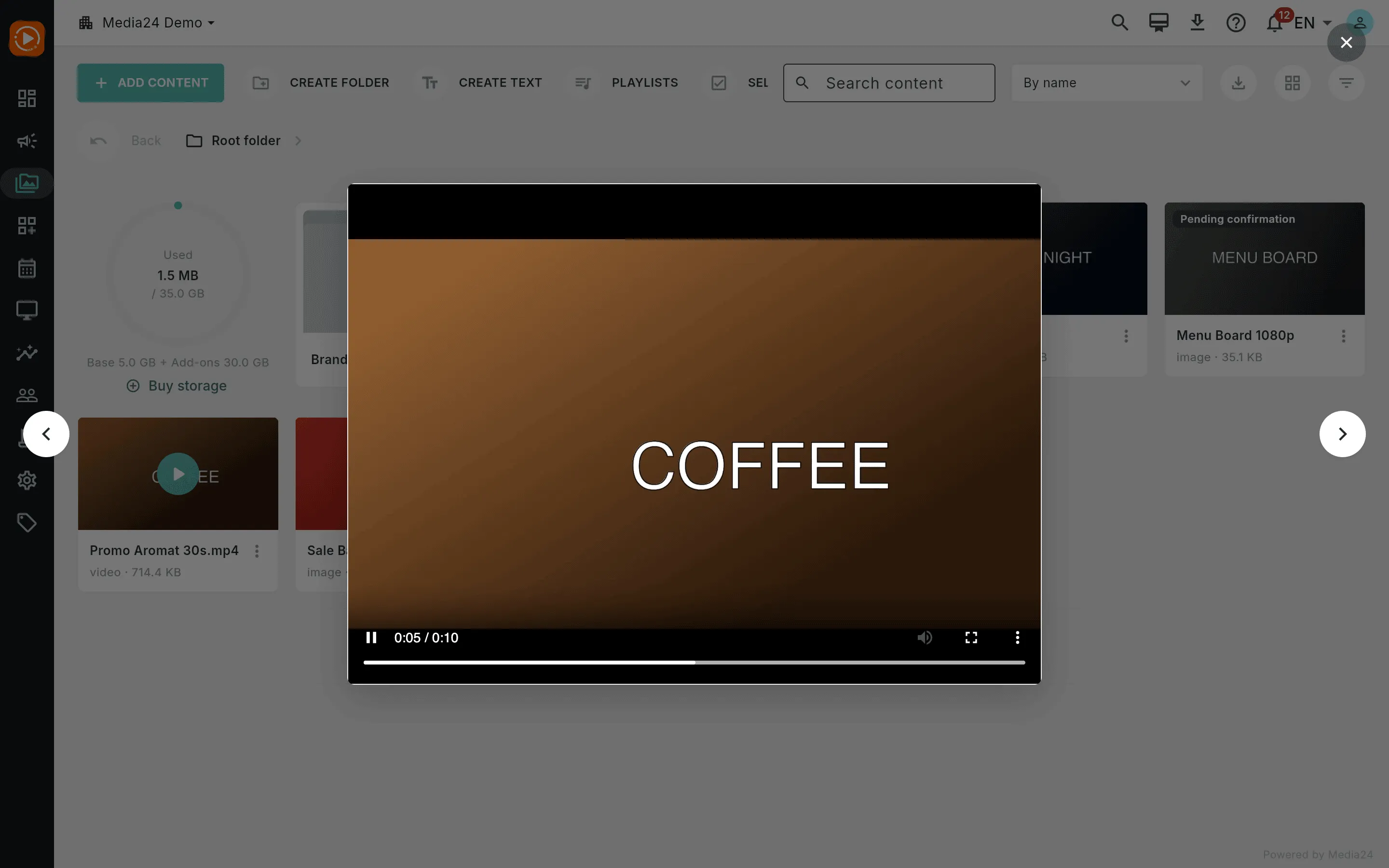The width and height of the screenshot is (1389, 868).
Task: Open options menu of the NIGHT card
Action: [x=1126, y=336]
